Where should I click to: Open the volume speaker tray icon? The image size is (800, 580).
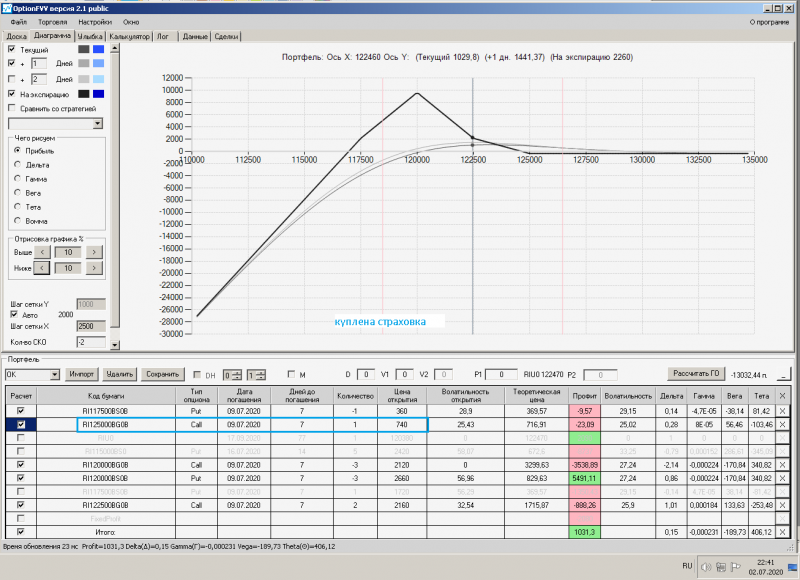[x=706, y=567]
